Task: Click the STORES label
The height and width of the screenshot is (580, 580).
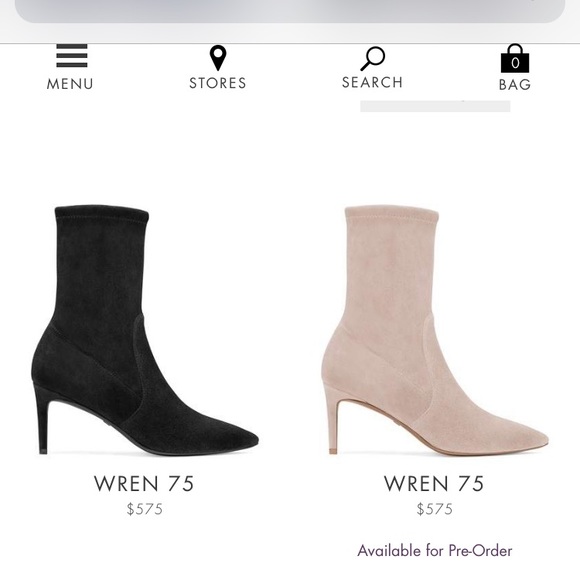Action: pos(218,83)
